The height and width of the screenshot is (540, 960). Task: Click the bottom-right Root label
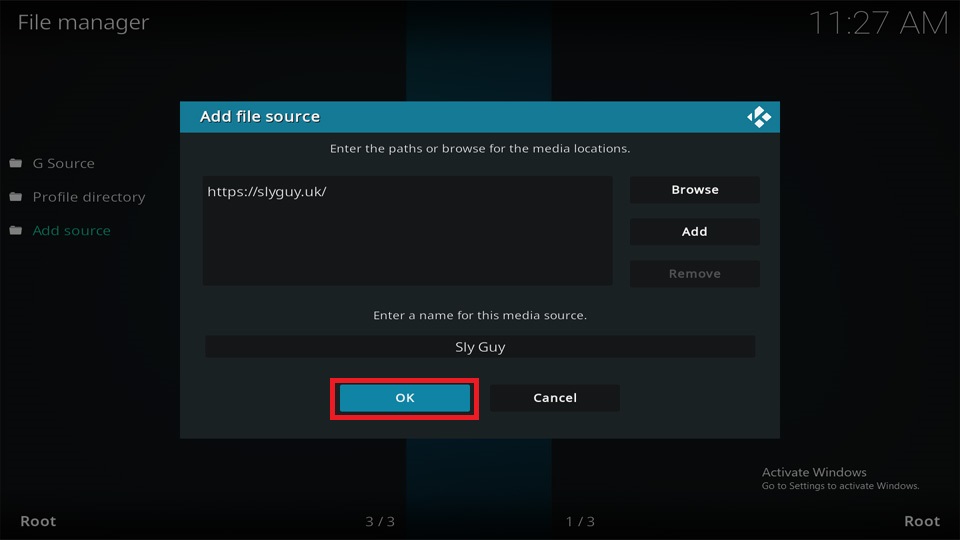922,521
